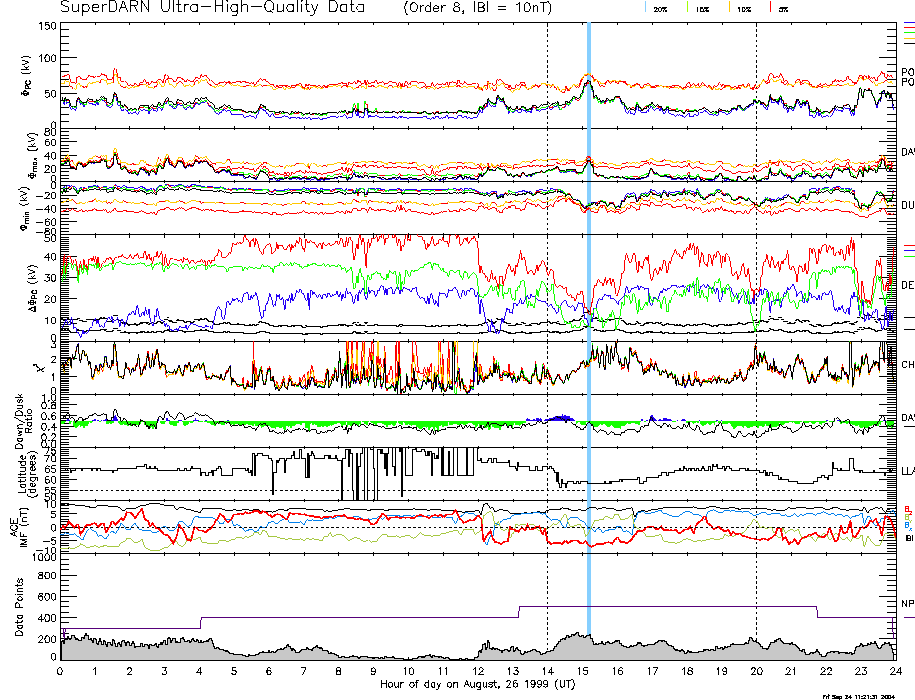Click hour '8' on the time axis
This screenshot has width=915, height=700.
pos(338,671)
